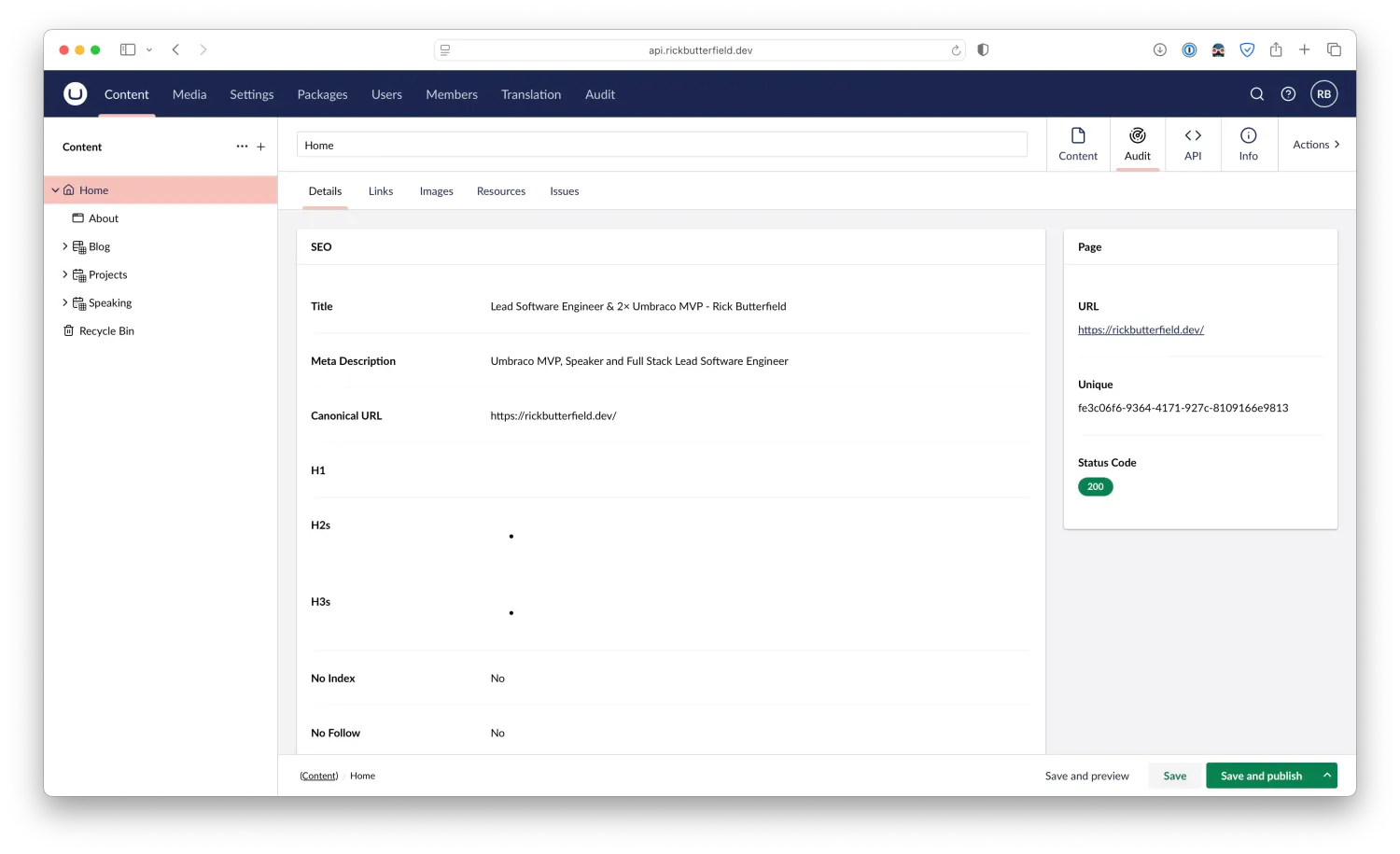Expand the Blog tree node
The width and height of the screenshot is (1400, 854).
coord(63,246)
